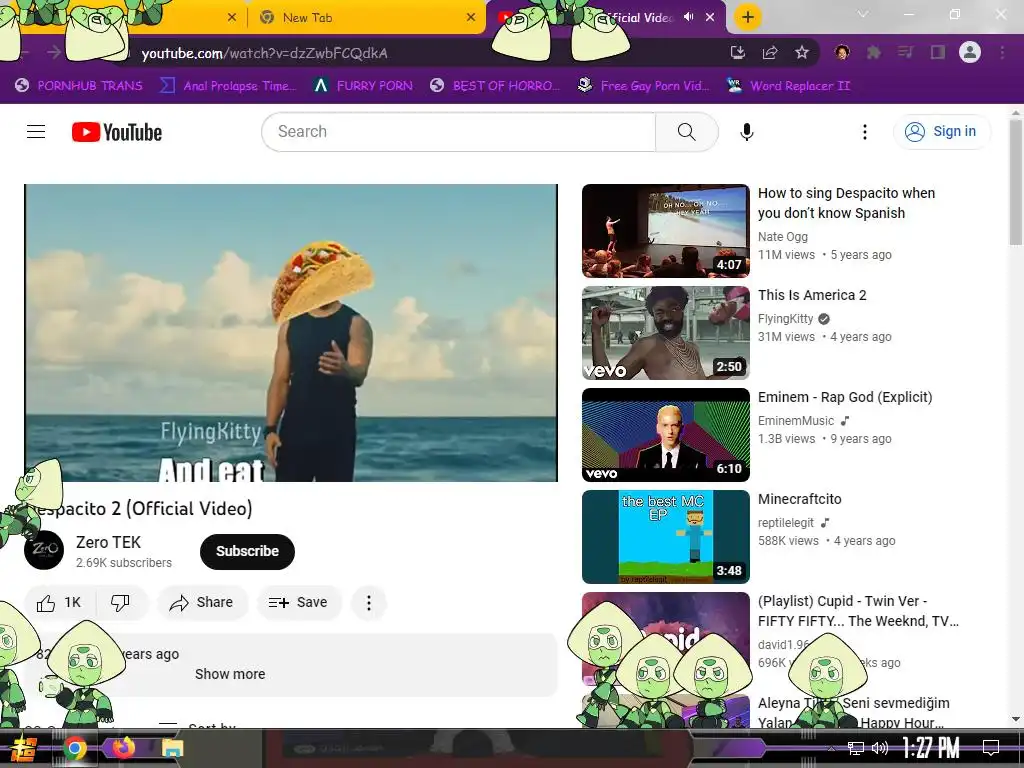This screenshot has width=1024, height=768.
Task: Click the YouTube search field
Action: (458, 132)
